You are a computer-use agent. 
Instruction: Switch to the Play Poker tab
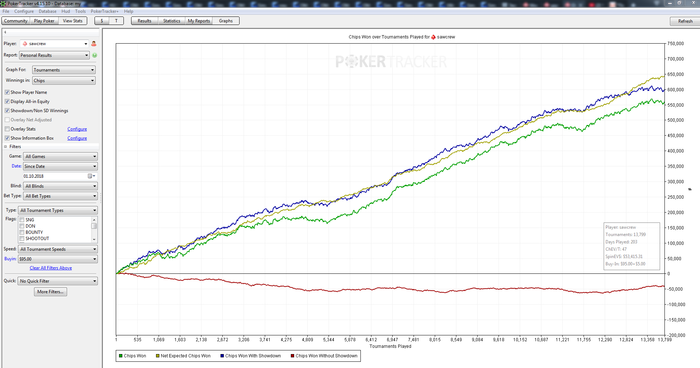point(44,21)
